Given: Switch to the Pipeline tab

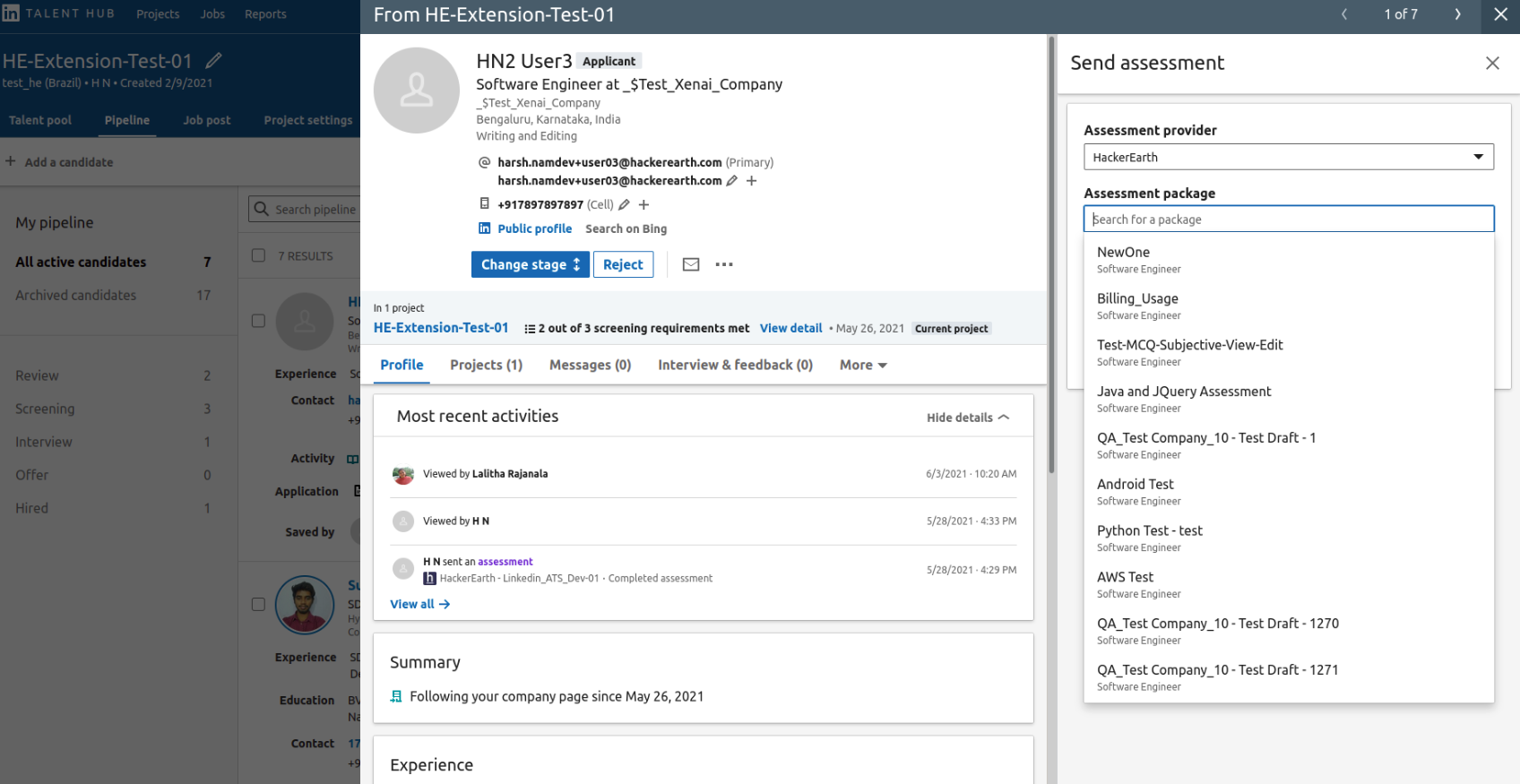Looking at the screenshot, I should coord(127,120).
